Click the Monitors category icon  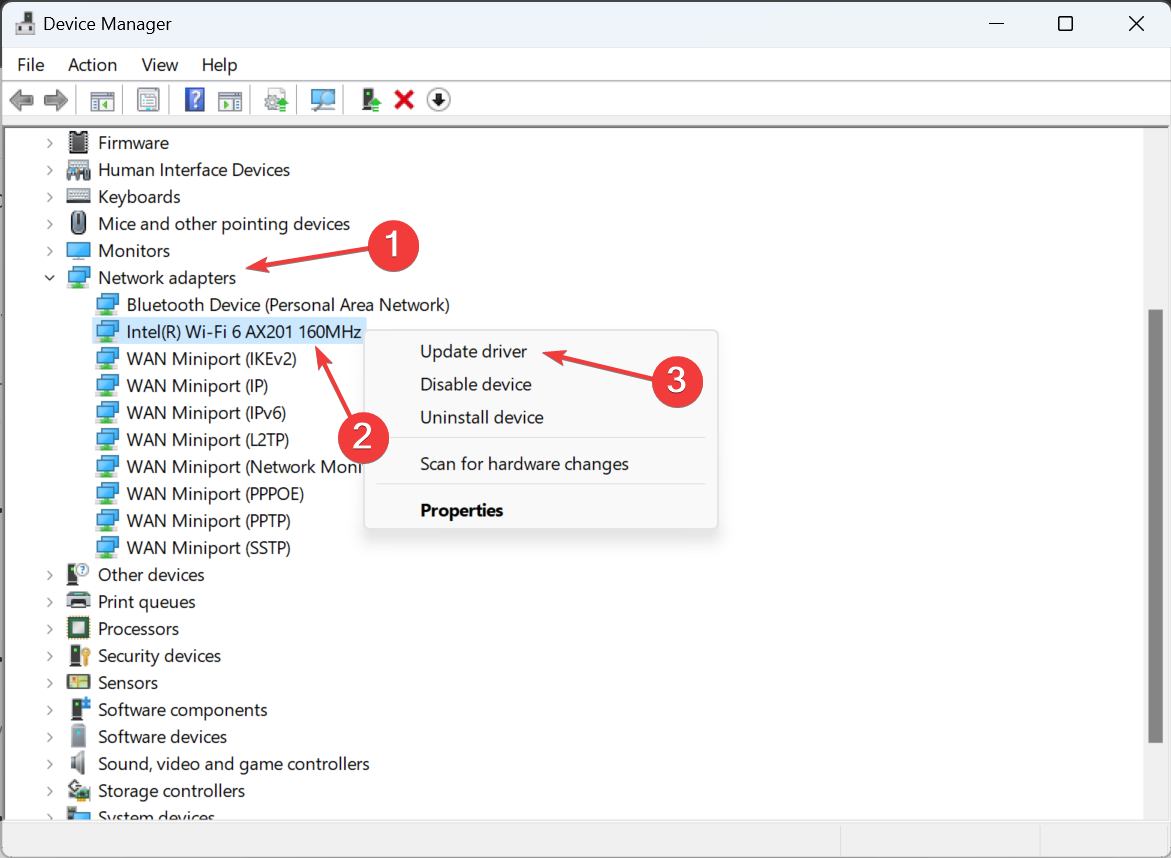78,250
